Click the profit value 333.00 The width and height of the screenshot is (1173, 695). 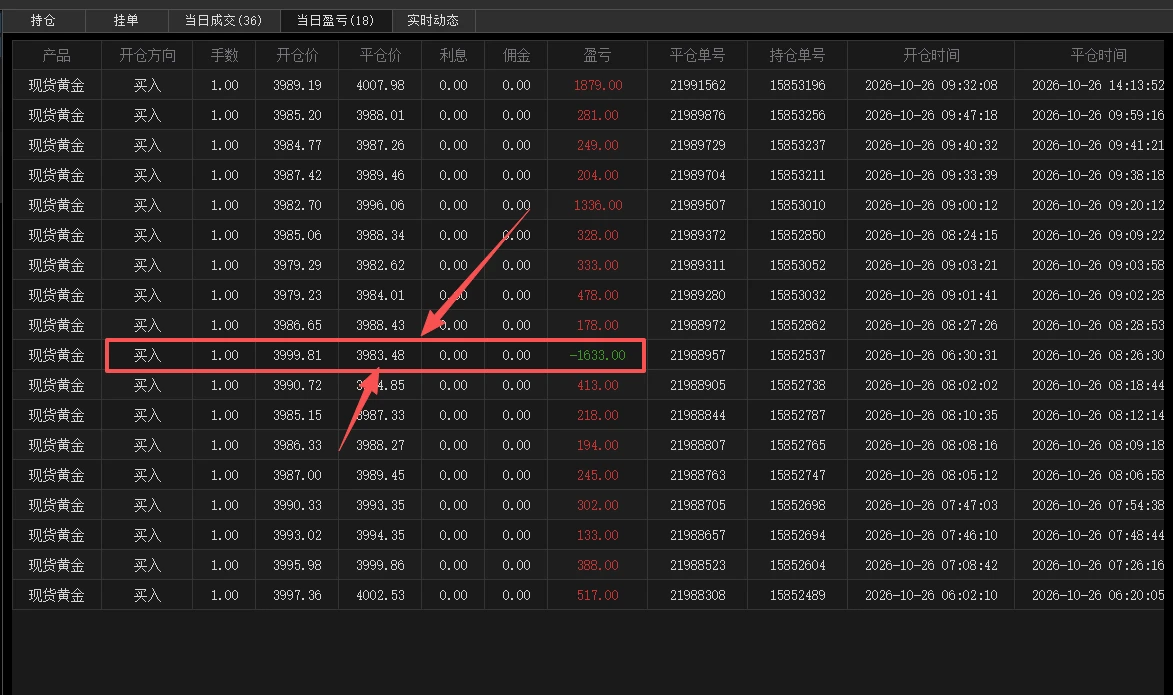(x=598, y=265)
